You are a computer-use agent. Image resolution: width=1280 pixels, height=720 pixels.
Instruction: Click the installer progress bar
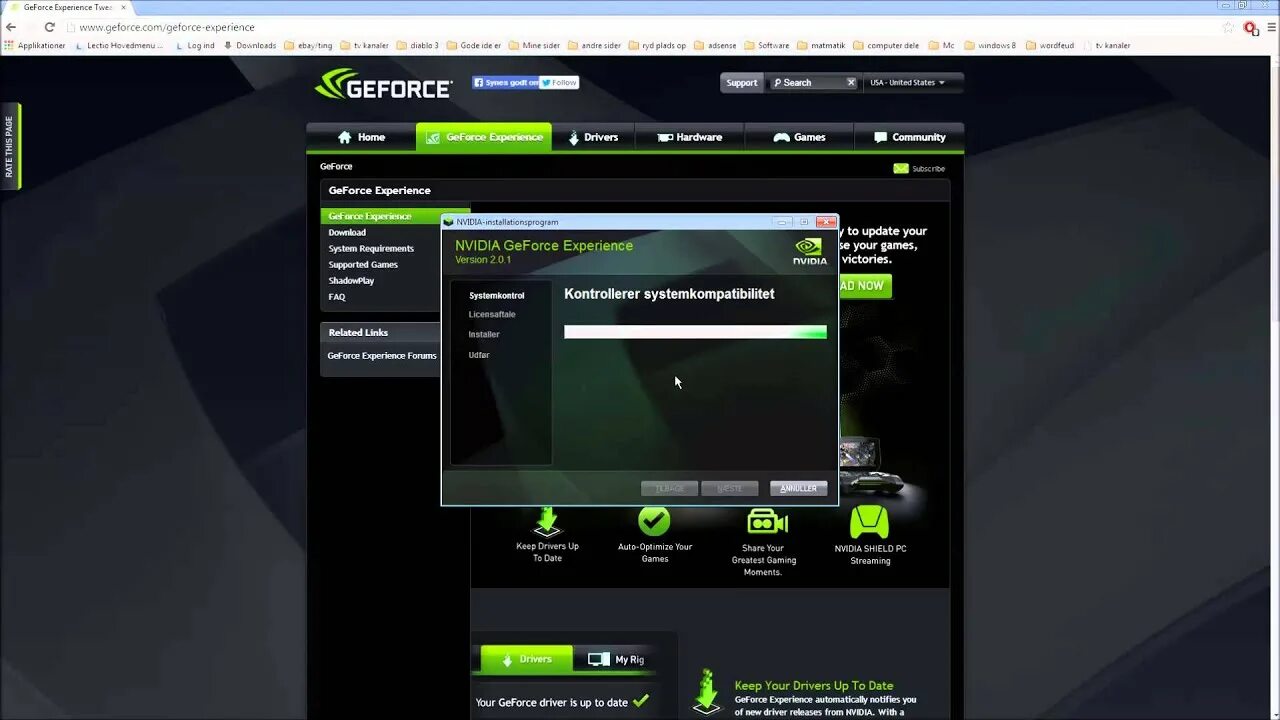[x=695, y=332]
